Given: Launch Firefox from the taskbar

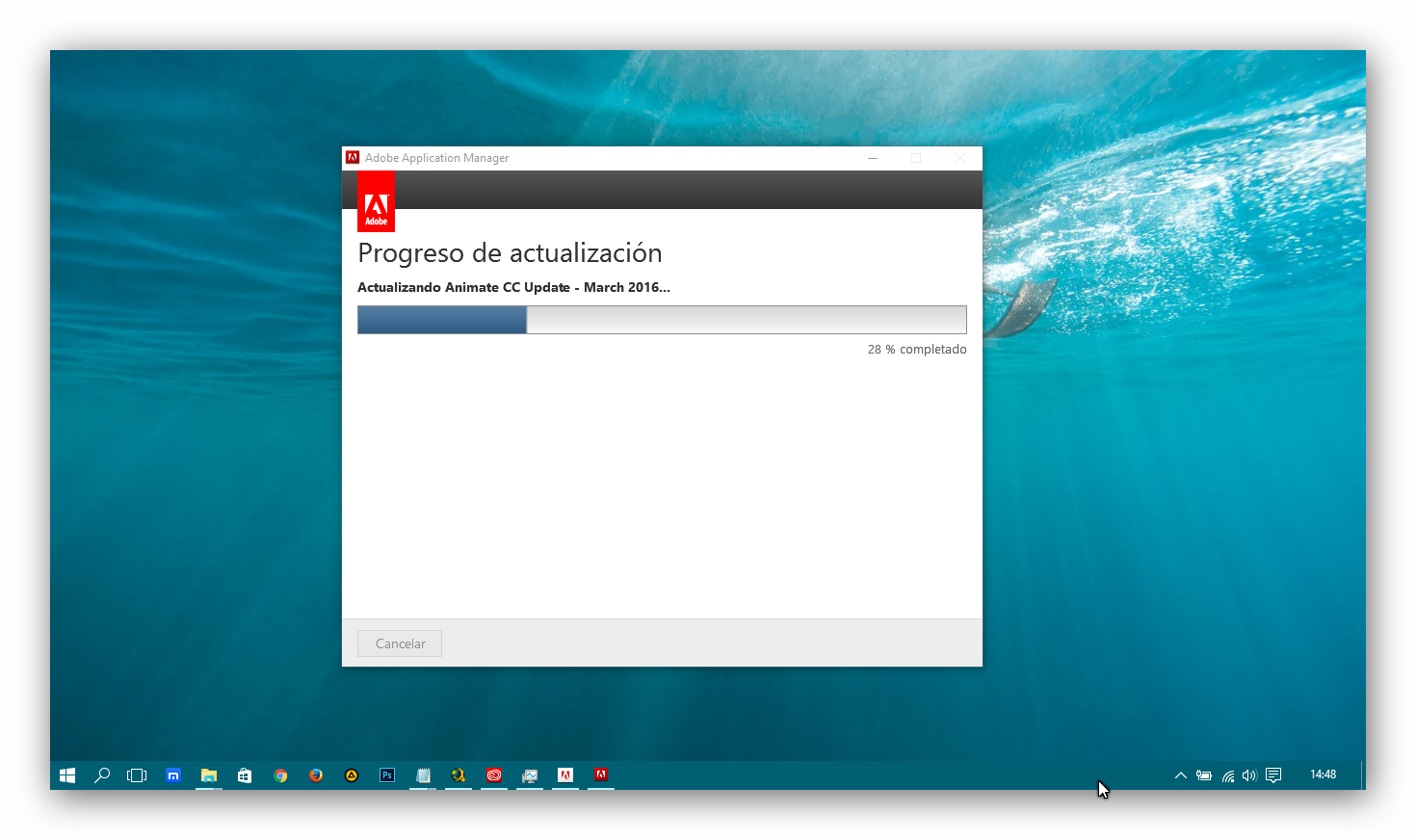Looking at the screenshot, I should tap(316, 775).
